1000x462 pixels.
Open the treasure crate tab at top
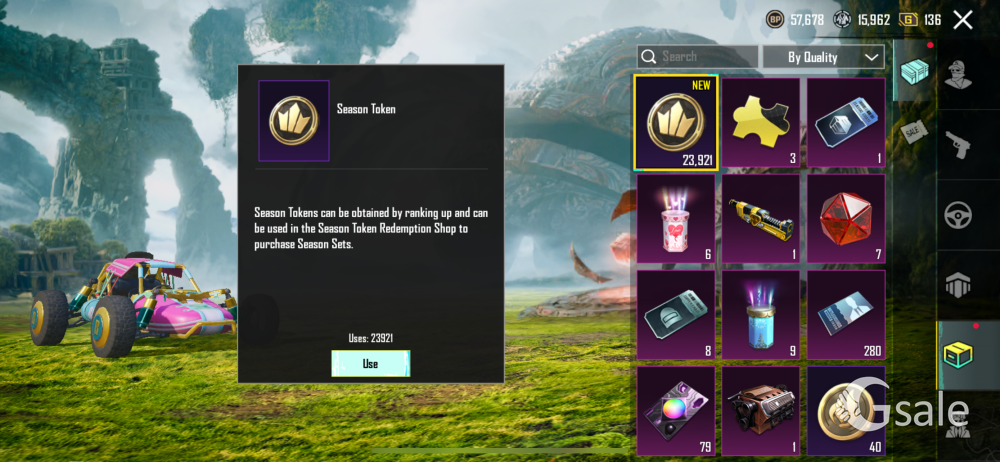tap(915, 71)
